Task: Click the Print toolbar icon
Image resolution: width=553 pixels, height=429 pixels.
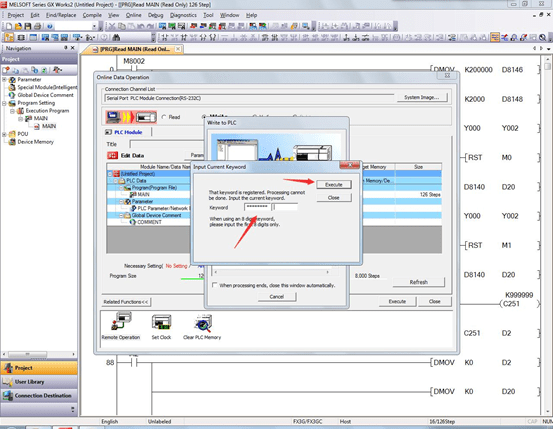Action: click(37, 26)
